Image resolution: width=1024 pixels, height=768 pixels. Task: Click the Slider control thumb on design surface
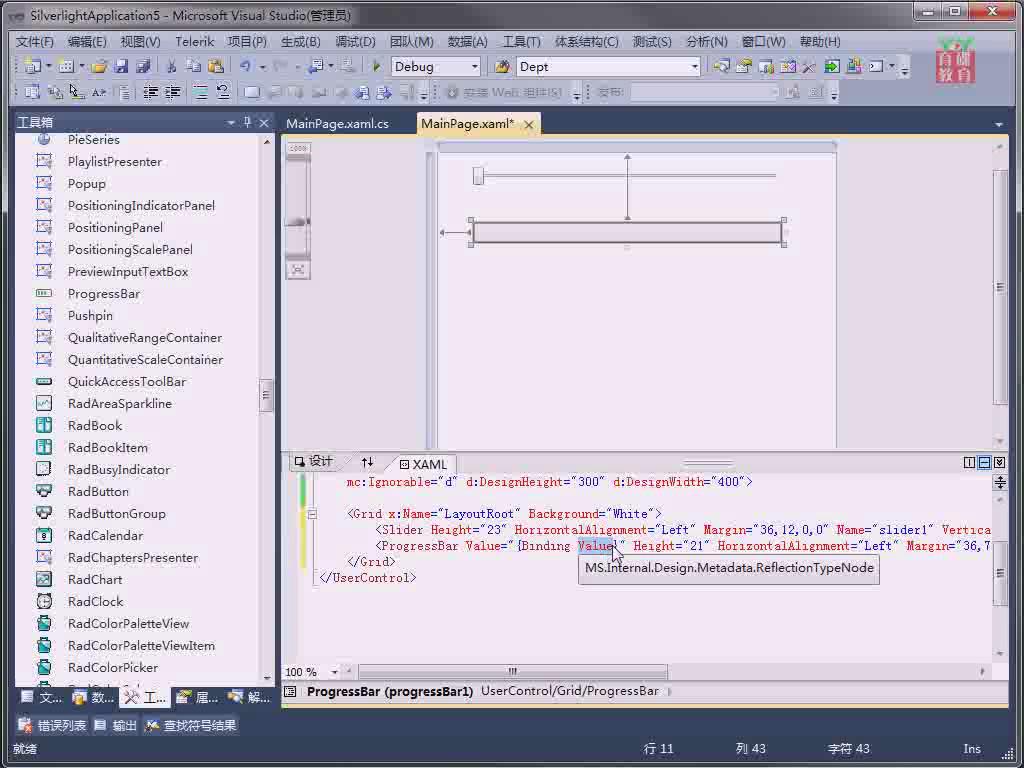[478, 175]
